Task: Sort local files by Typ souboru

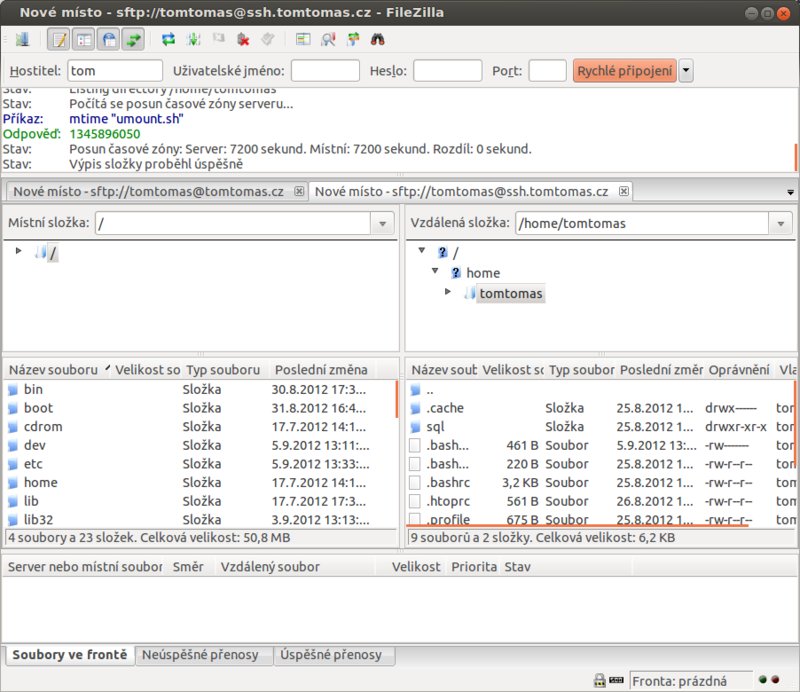Action: coord(223,369)
